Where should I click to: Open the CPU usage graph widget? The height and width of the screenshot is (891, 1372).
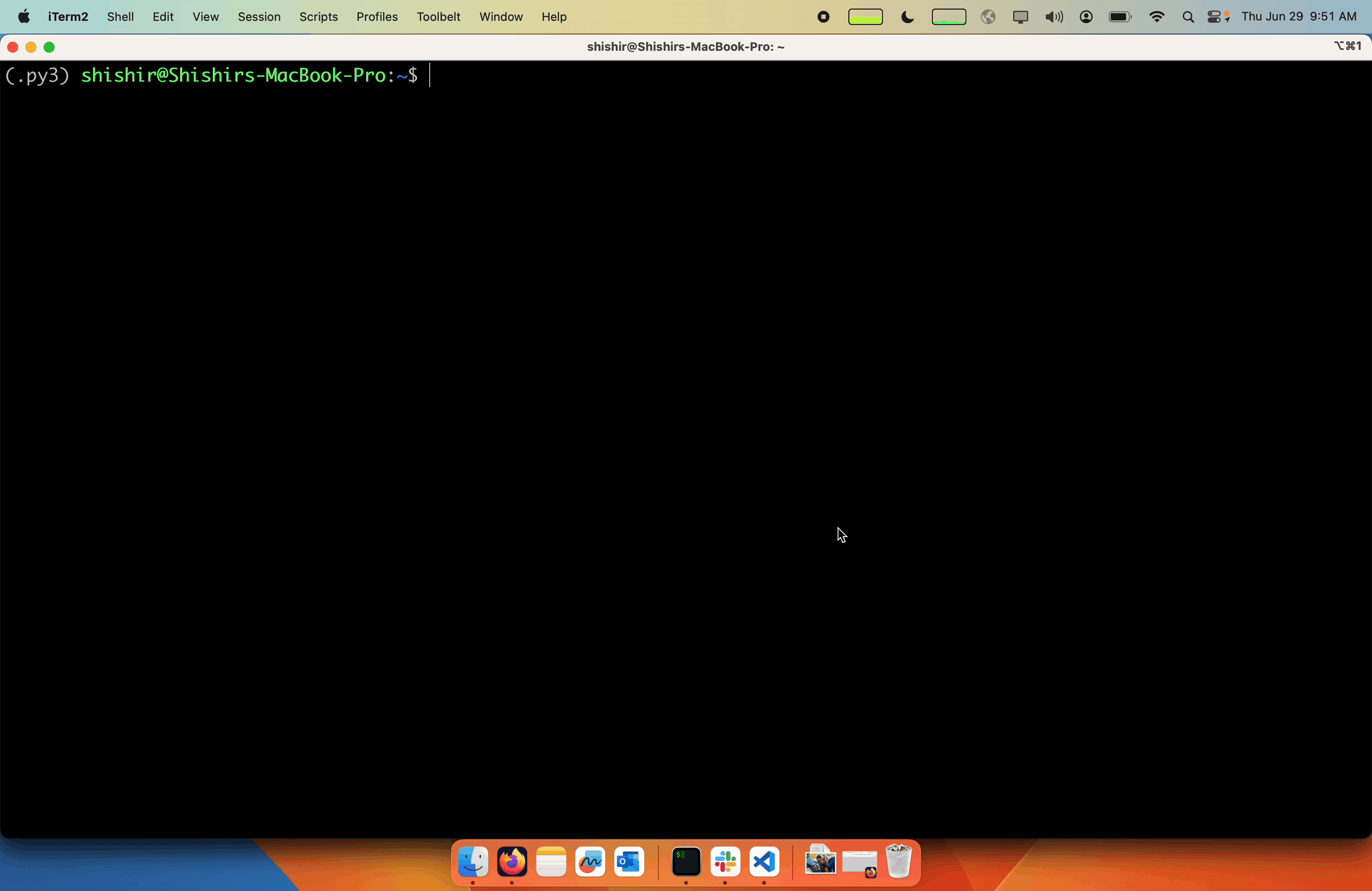949,17
